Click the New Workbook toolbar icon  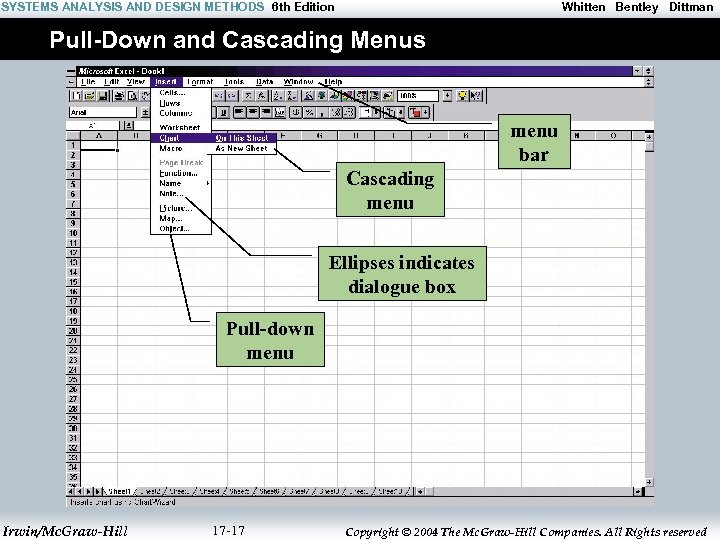[x=76, y=96]
